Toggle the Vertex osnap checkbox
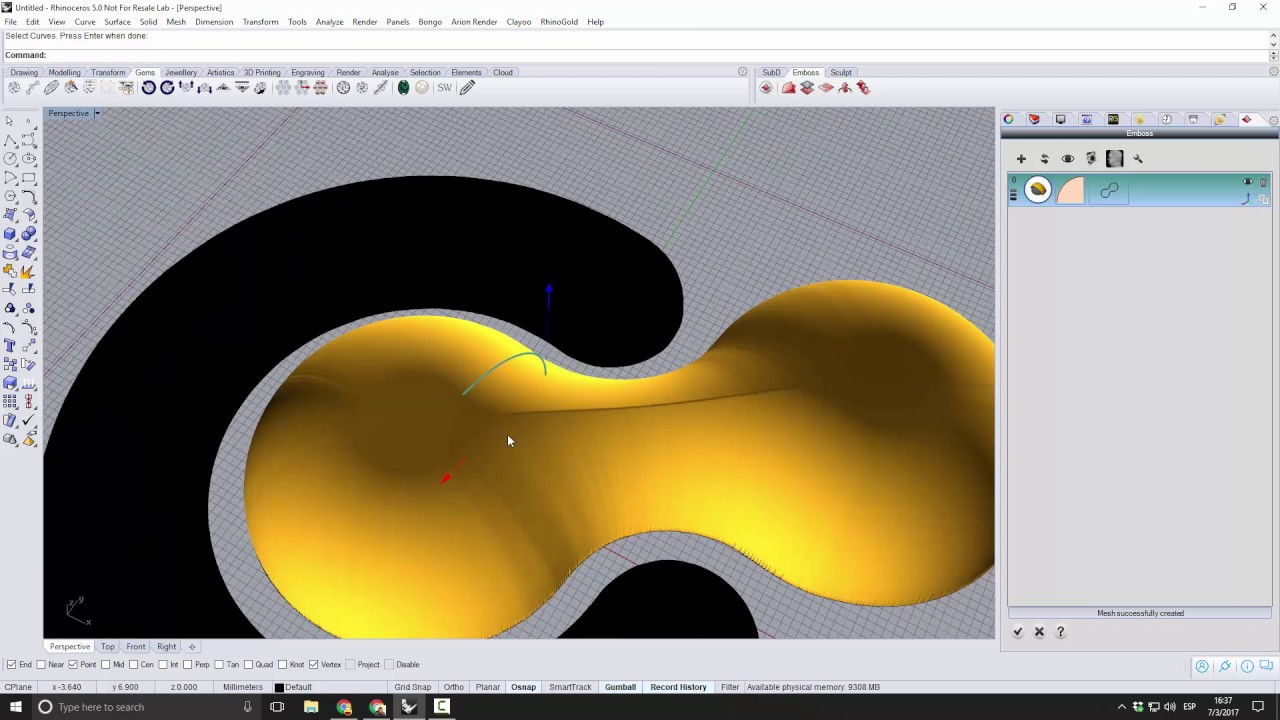1280x720 pixels. (x=314, y=665)
